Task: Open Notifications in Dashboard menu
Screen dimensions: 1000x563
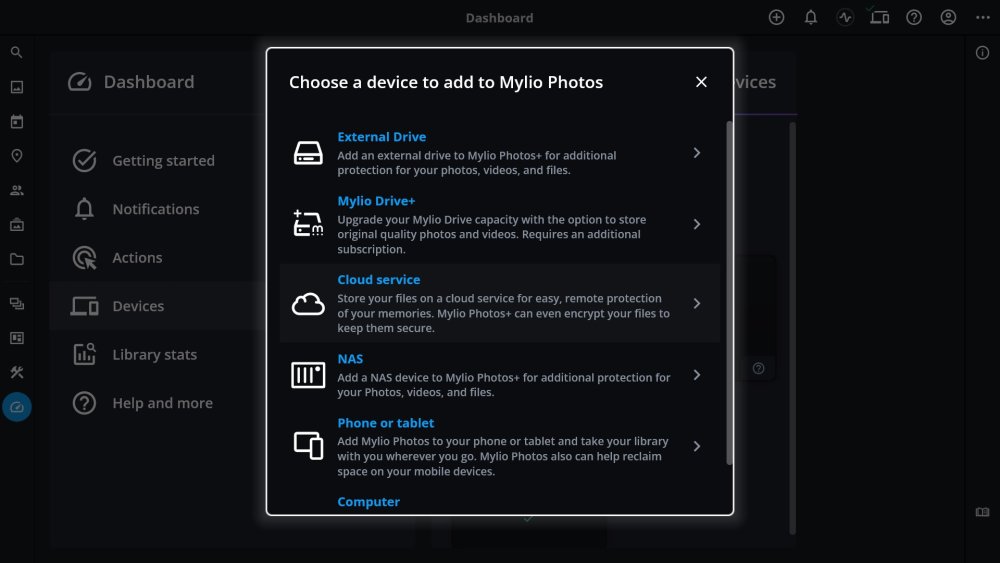Action: [156, 209]
